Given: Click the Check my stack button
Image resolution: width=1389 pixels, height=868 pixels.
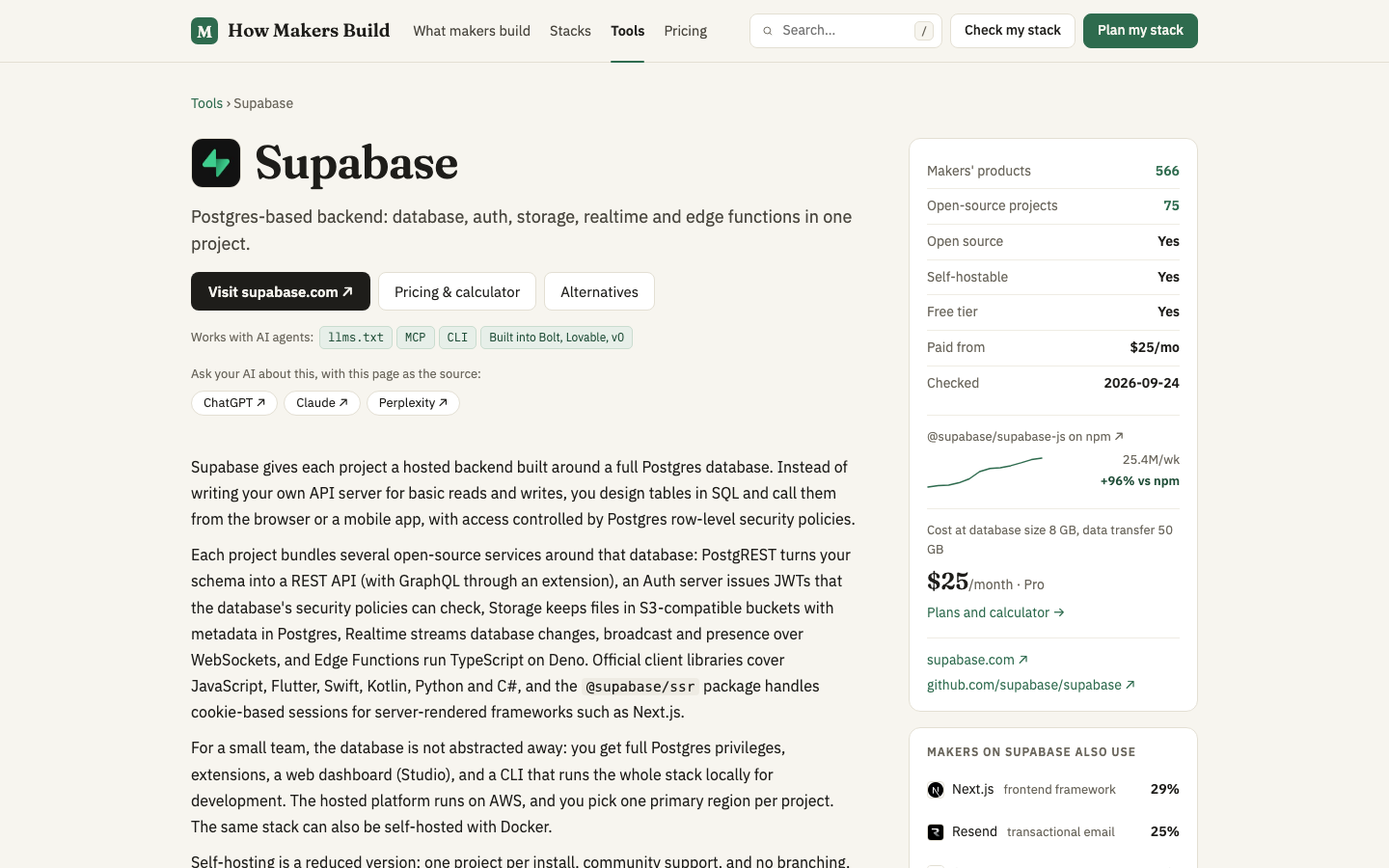Looking at the screenshot, I should [1013, 31].
